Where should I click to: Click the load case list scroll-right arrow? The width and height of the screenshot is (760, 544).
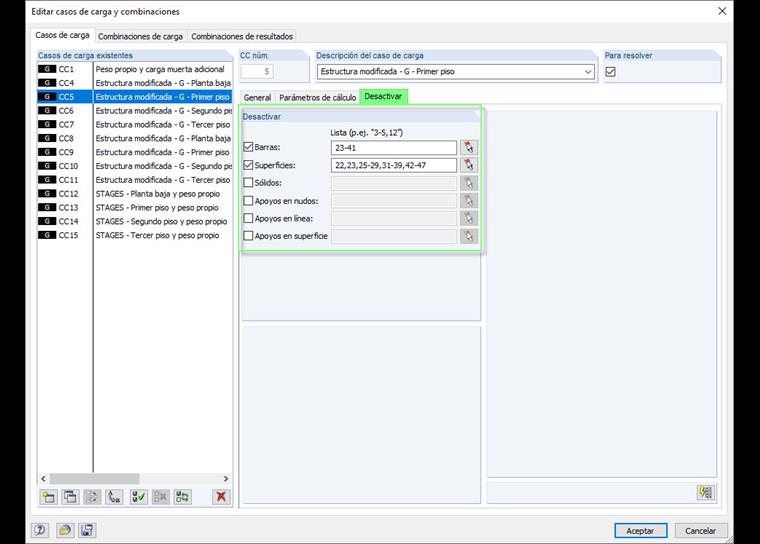point(226,479)
